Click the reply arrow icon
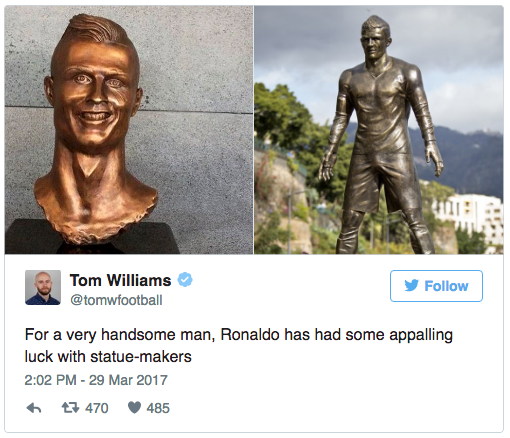The width and height of the screenshot is (510, 438). 34,408
